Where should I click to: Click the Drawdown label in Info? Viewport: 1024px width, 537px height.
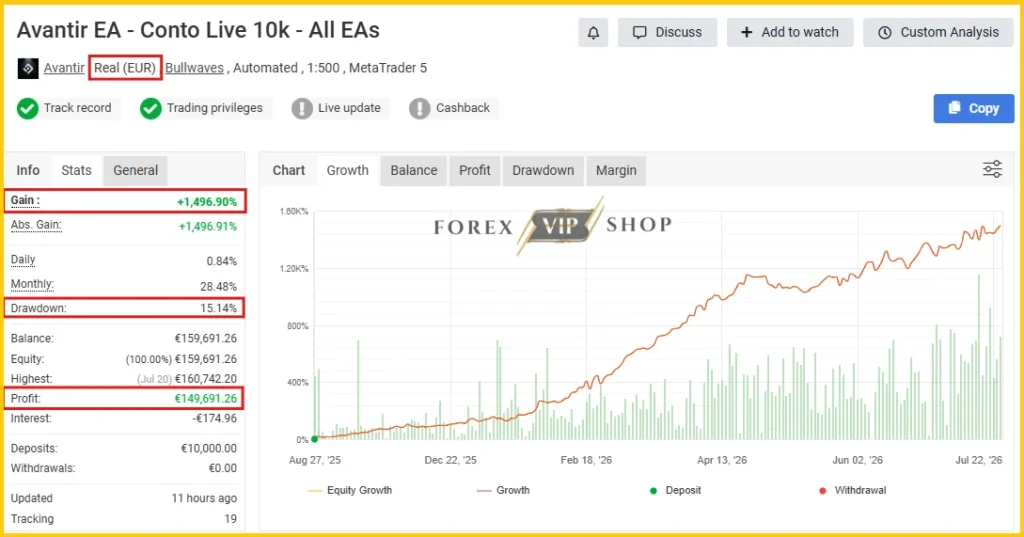39,308
